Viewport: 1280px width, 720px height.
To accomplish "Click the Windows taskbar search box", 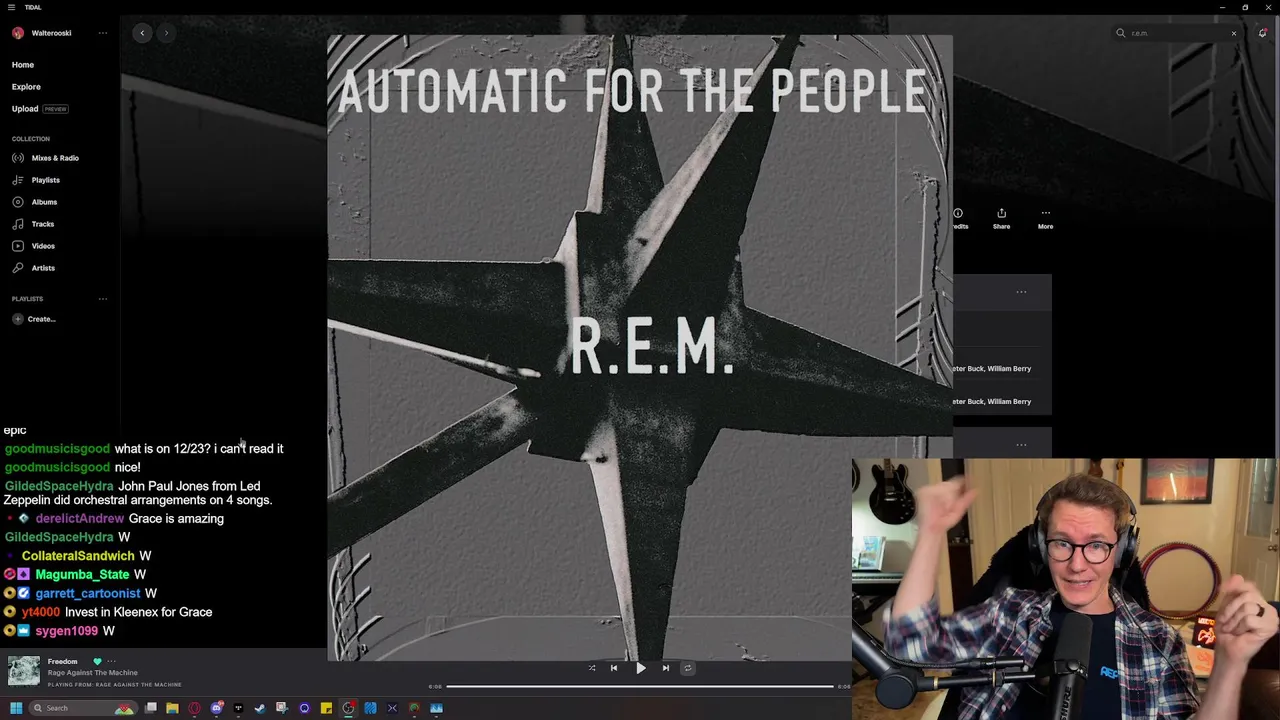I will coord(82,708).
